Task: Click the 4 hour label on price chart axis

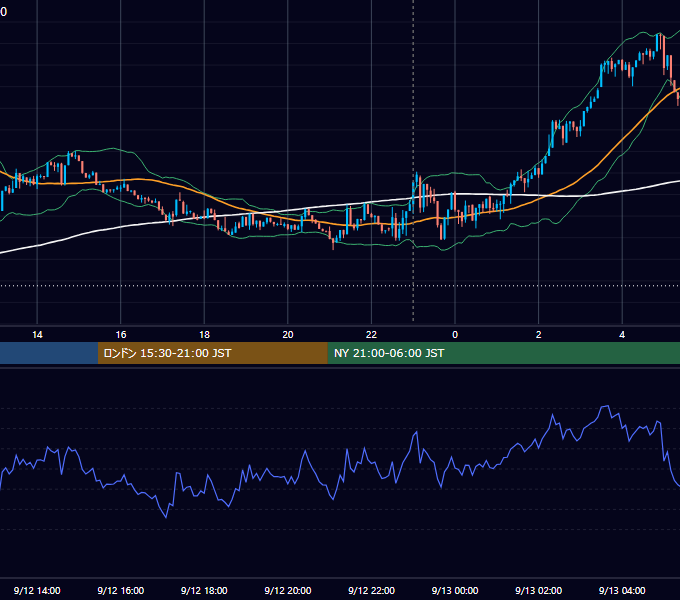Action: 622,335
